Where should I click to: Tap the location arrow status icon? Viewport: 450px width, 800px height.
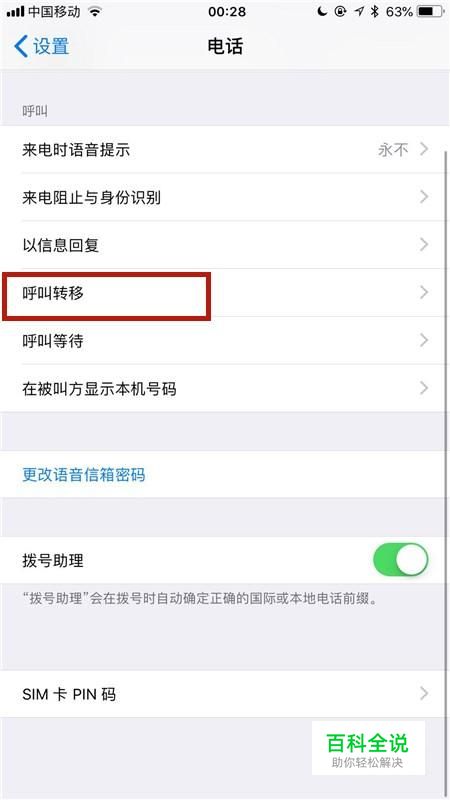(360, 12)
